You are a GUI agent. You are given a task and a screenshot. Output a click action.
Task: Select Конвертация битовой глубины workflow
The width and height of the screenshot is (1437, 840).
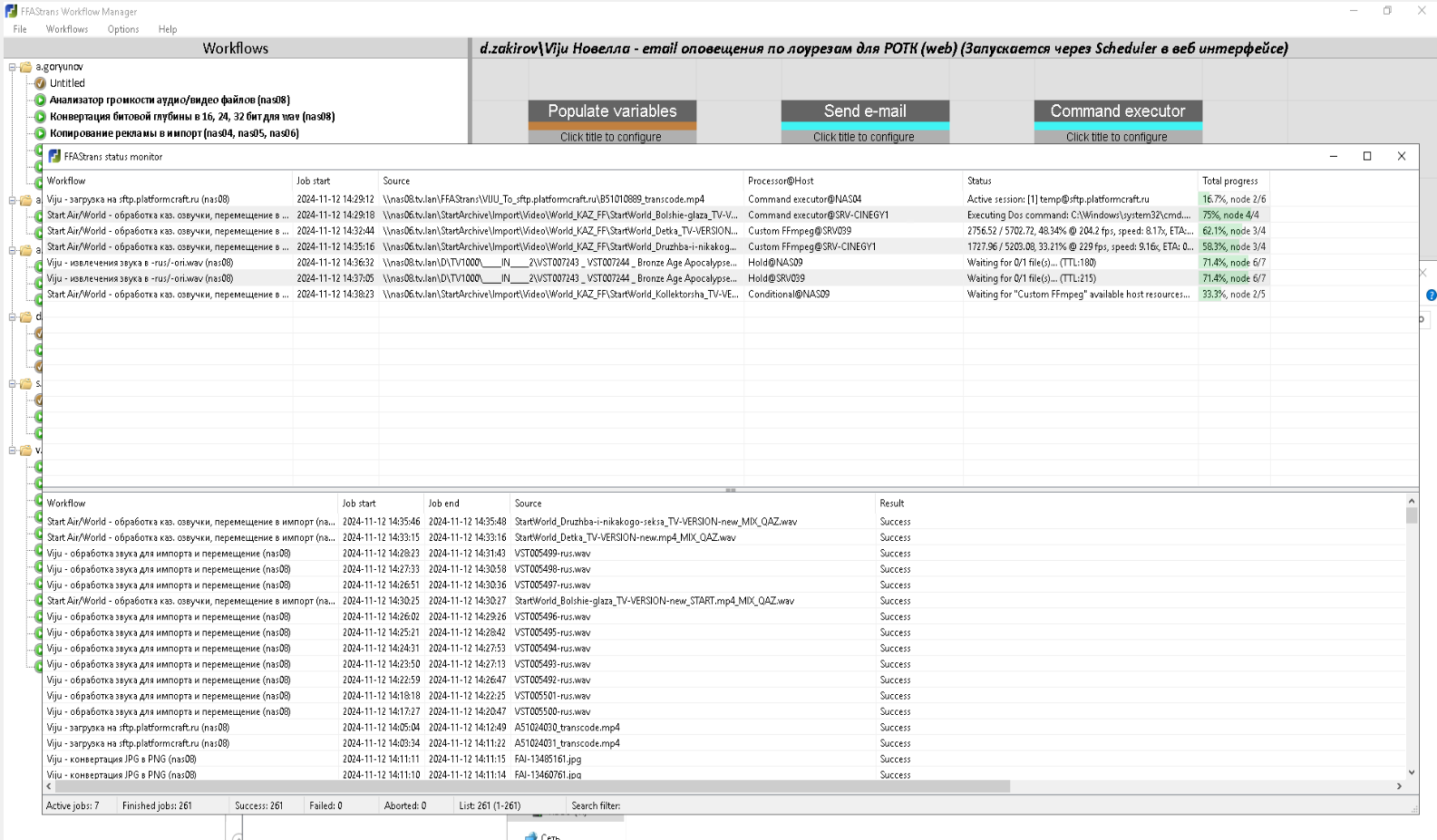pyautogui.click(x=192, y=116)
